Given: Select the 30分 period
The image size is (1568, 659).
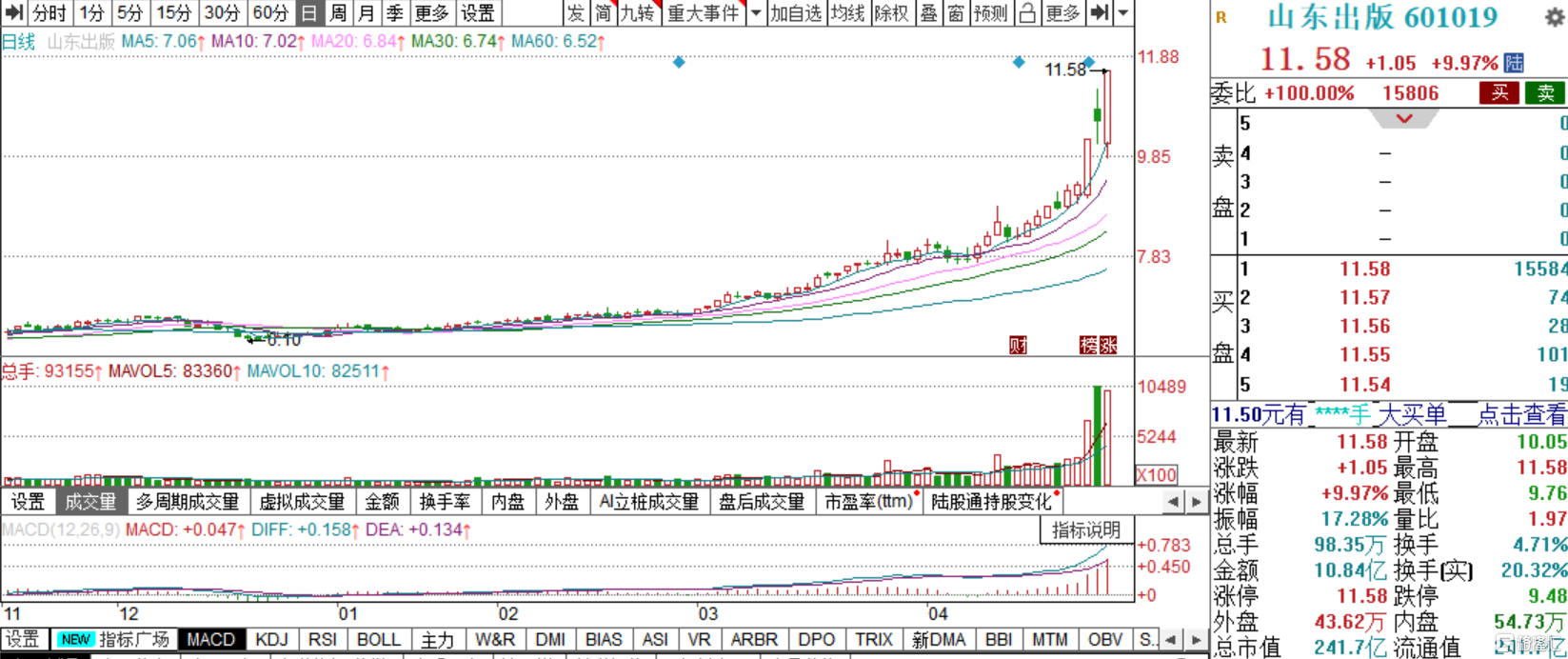Looking at the screenshot, I should (x=222, y=13).
